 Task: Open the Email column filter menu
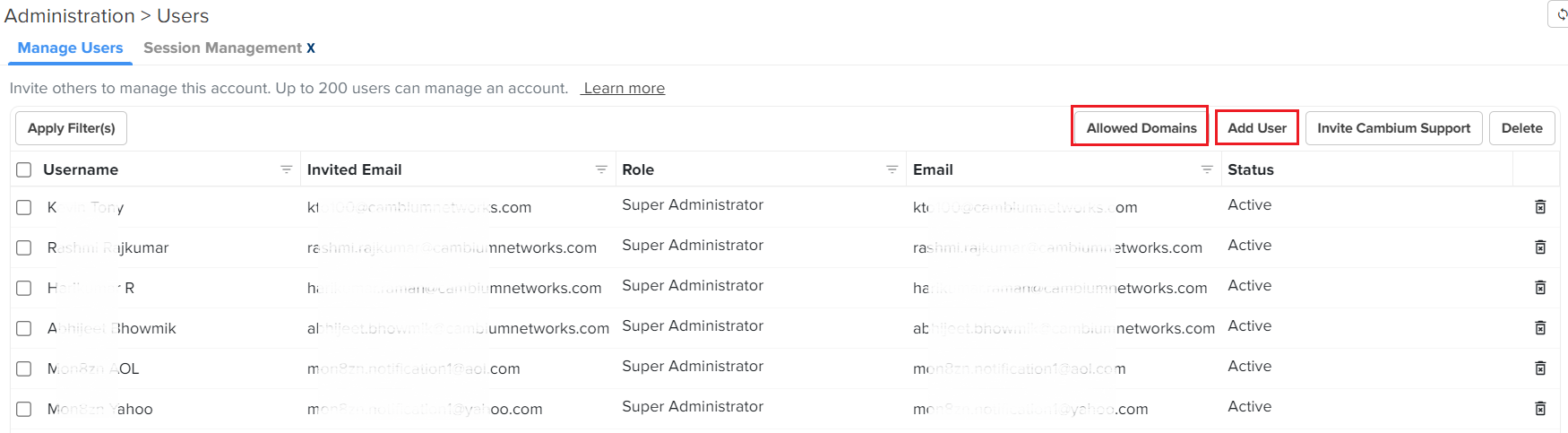(1207, 169)
